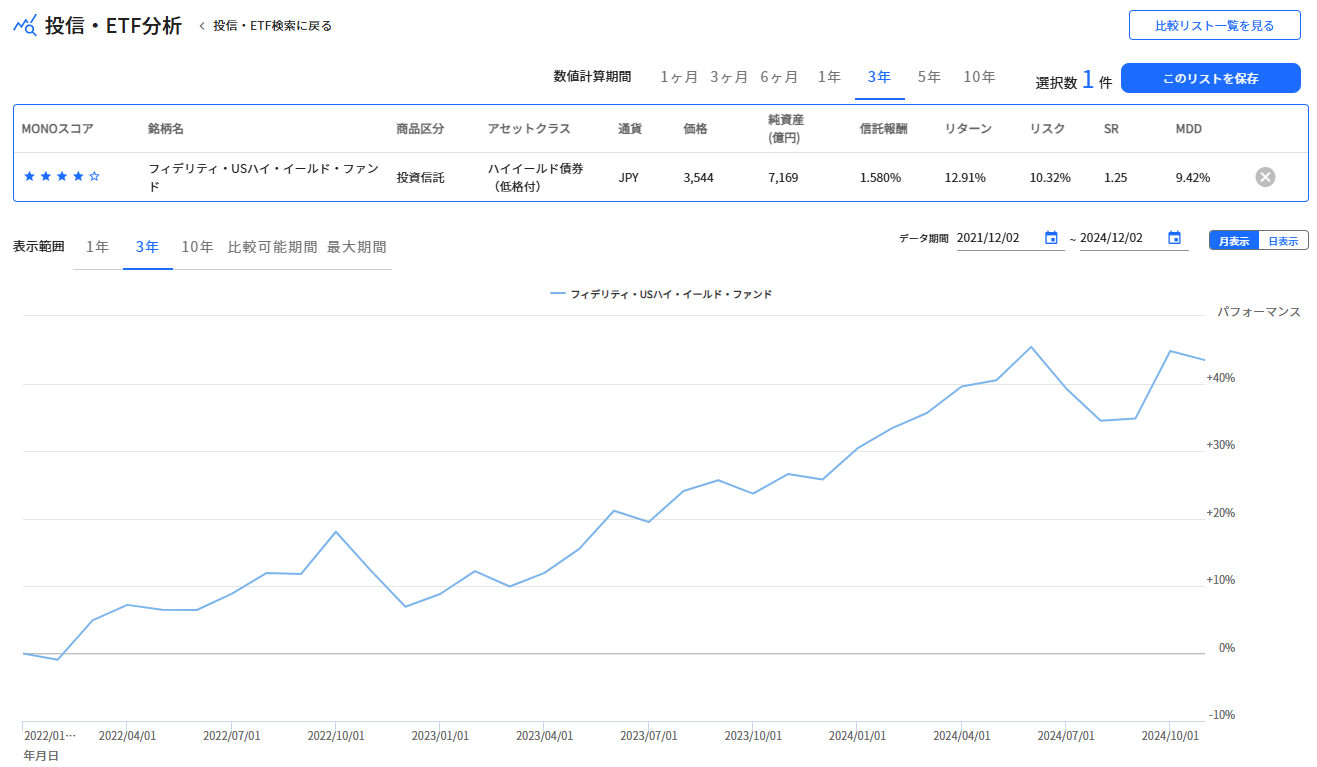This screenshot has height=767, width=1317.
Task: Save list with このリストを保存
Action: 1210,78
